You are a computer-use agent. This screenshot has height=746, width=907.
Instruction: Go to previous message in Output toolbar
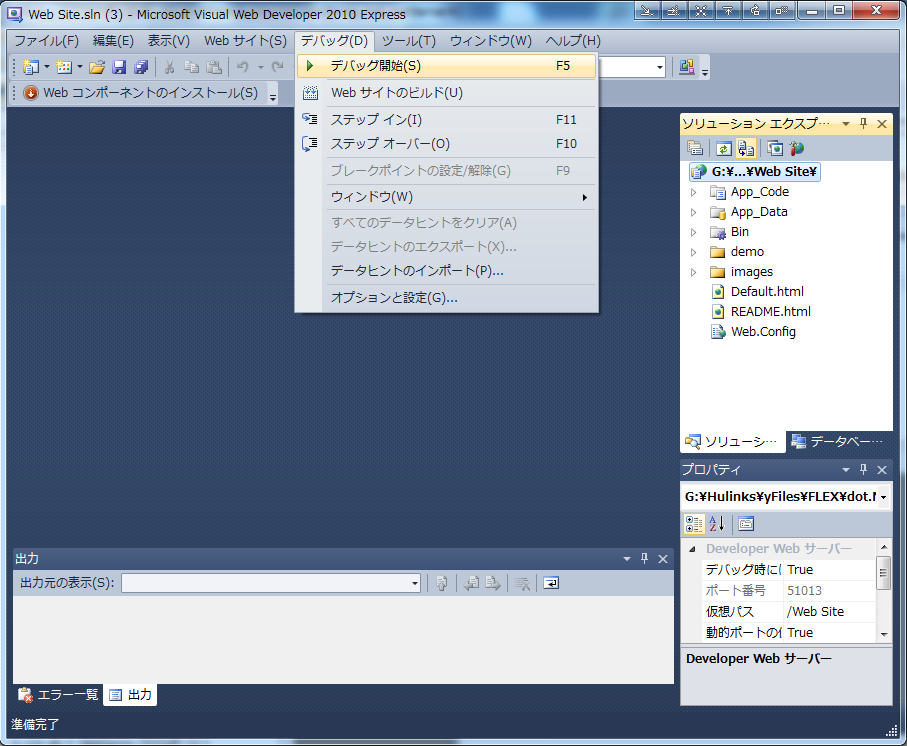[x=471, y=583]
